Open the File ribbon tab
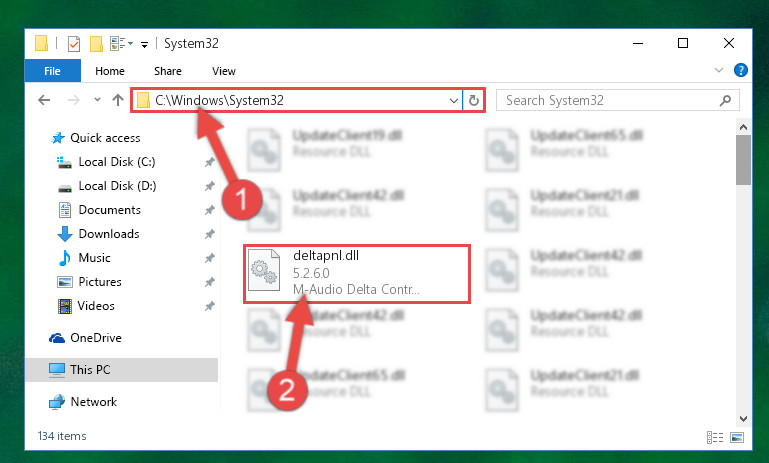Screen dimensions: 769x463 tap(52, 71)
